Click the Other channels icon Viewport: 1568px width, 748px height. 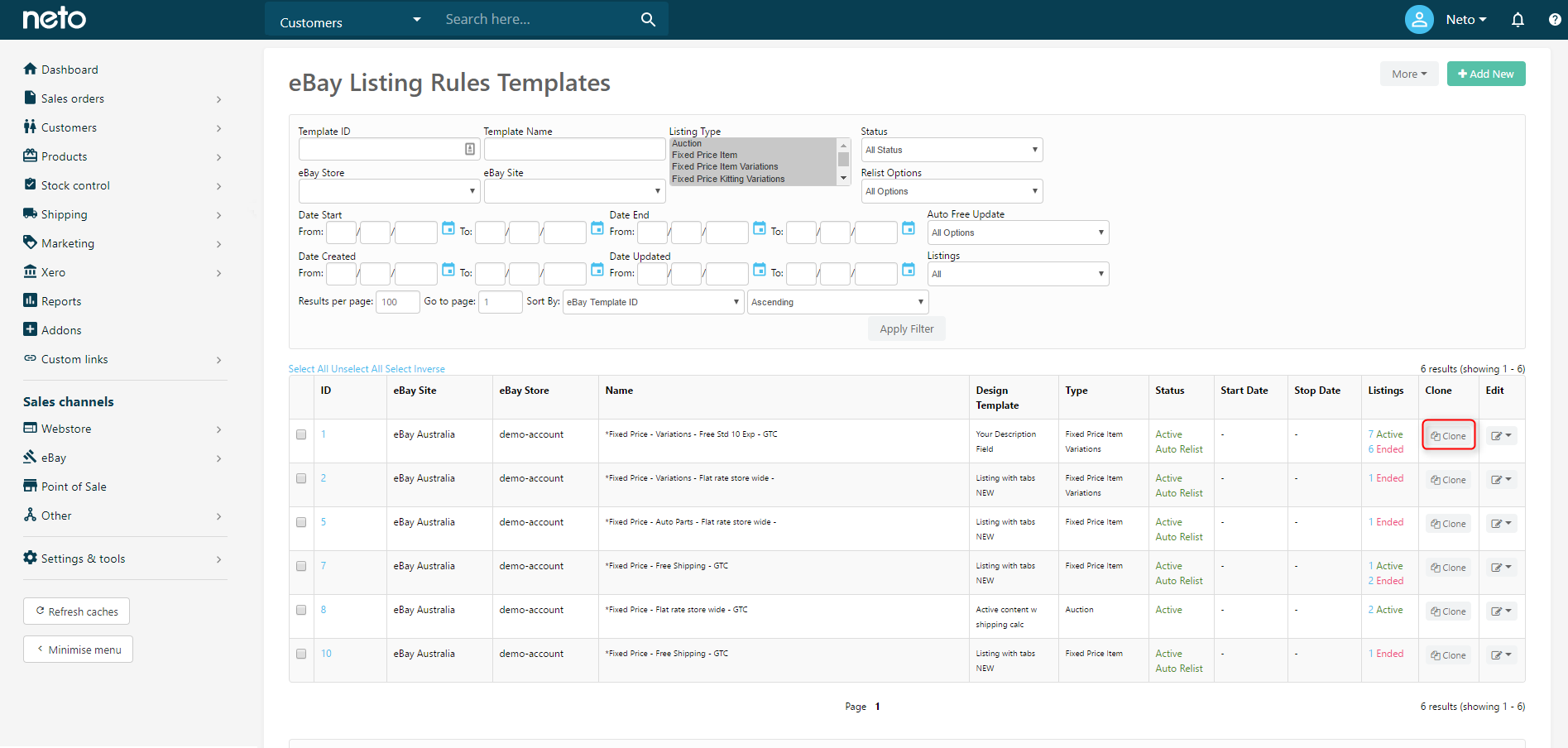point(30,515)
